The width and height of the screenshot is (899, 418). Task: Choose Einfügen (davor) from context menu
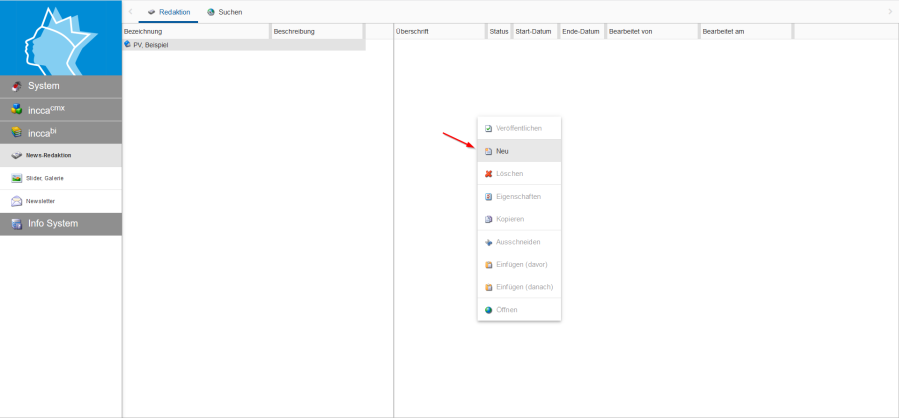(x=521, y=264)
